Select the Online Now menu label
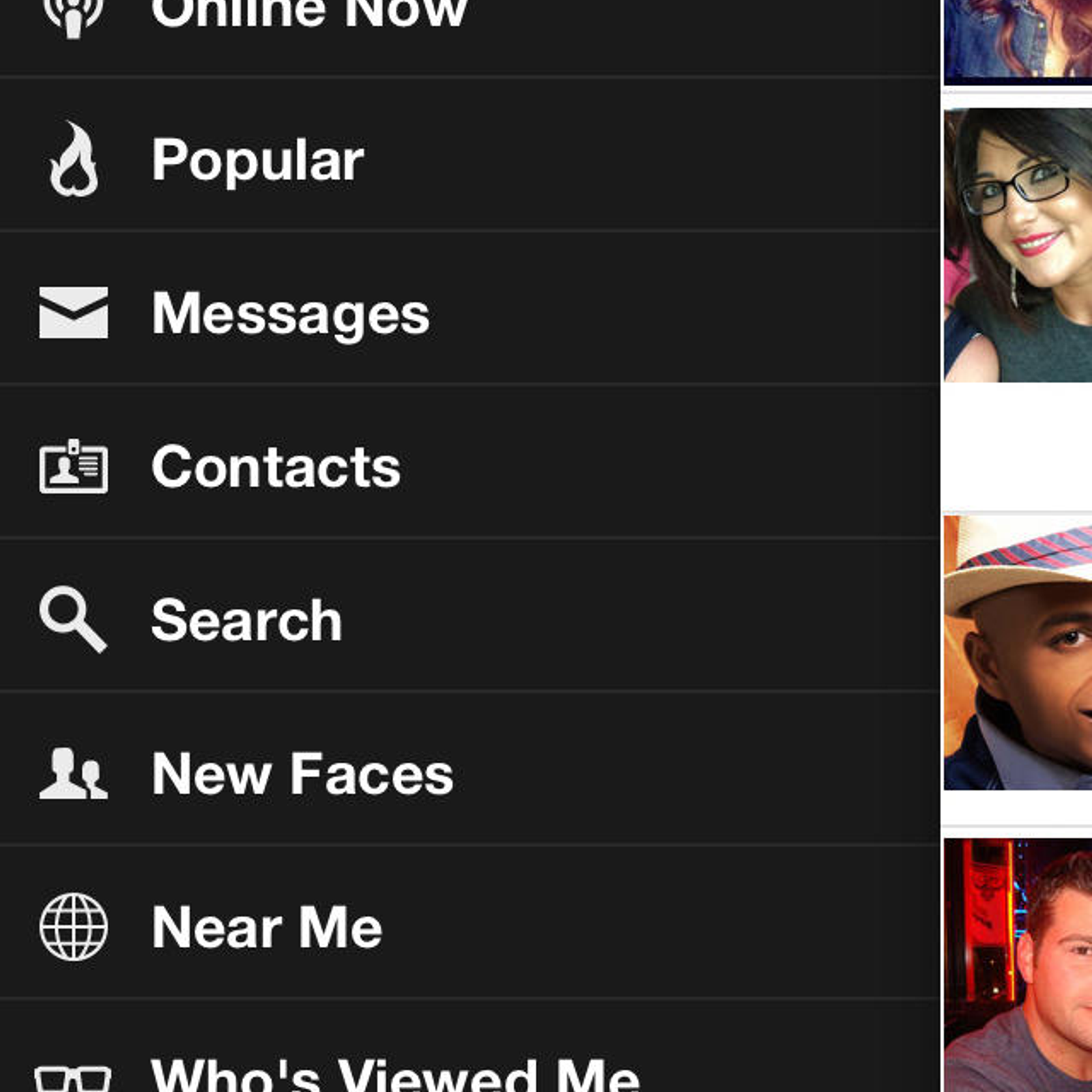Image resolution: width=1092 pixels, height=1092 pixels. pyautogui.click(x=309, y=14)
